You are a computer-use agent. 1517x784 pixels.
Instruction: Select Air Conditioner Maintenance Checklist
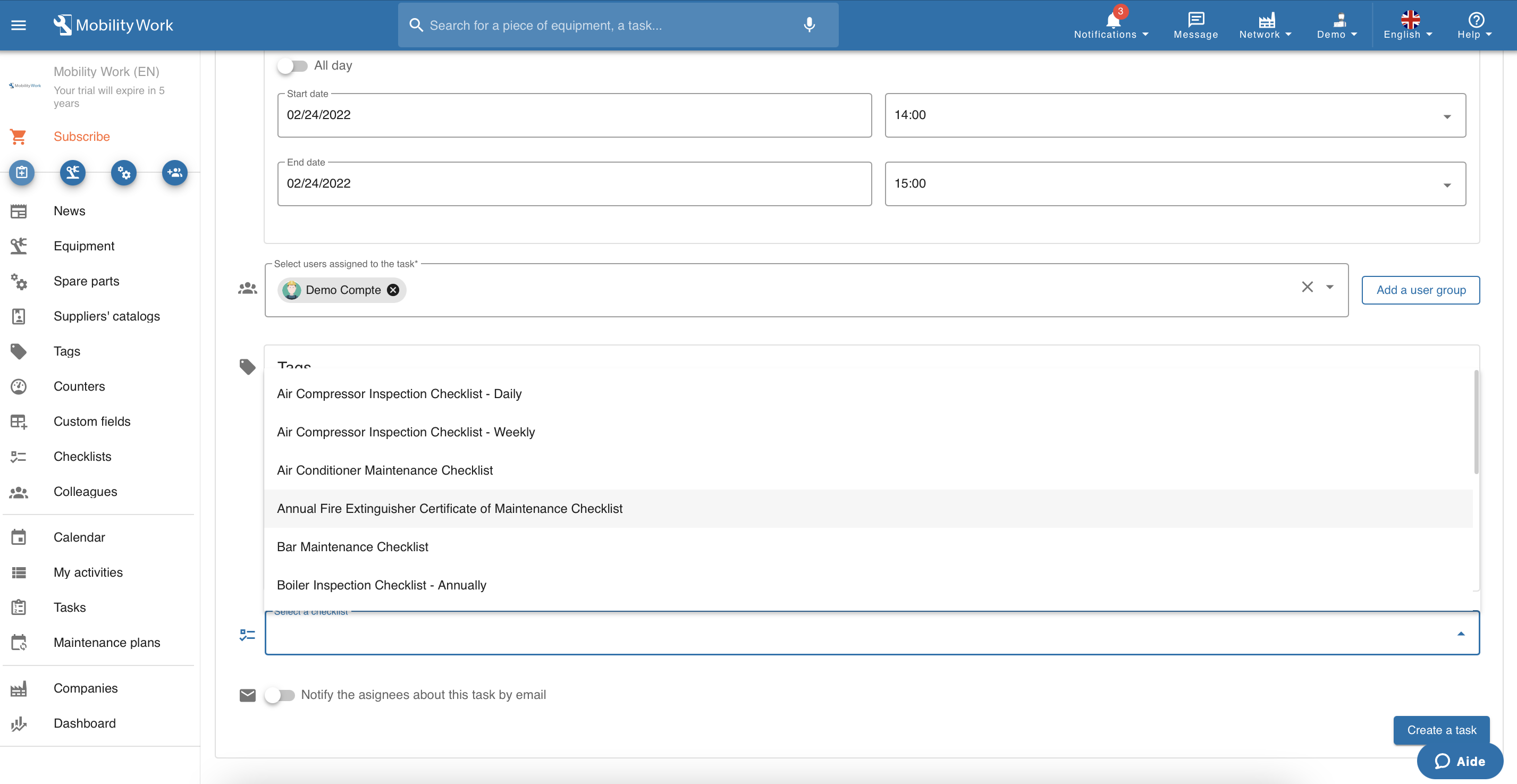[x=869, y=470]
